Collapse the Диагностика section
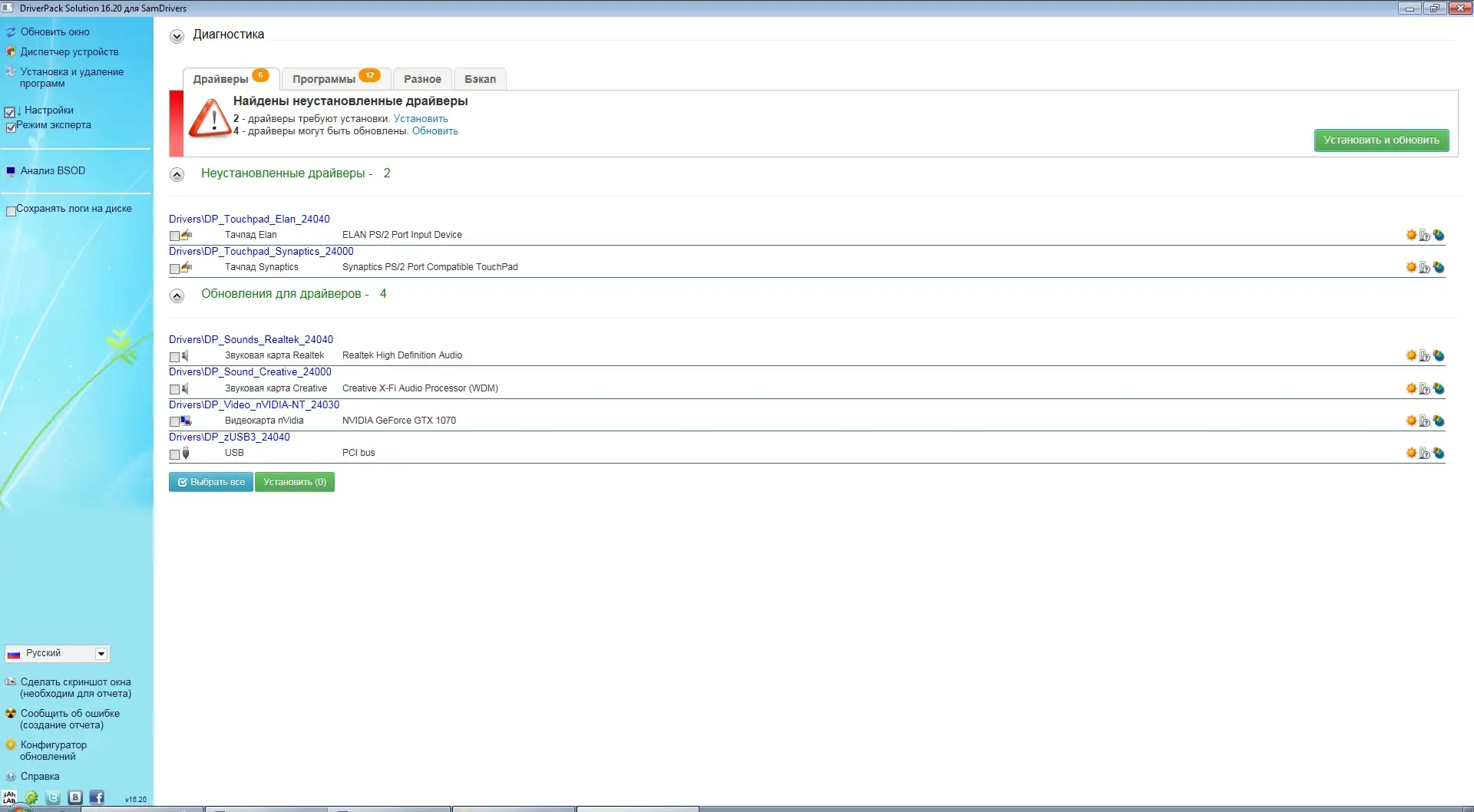The height and width of the screenshot is (812, 1474). point(177,36)
